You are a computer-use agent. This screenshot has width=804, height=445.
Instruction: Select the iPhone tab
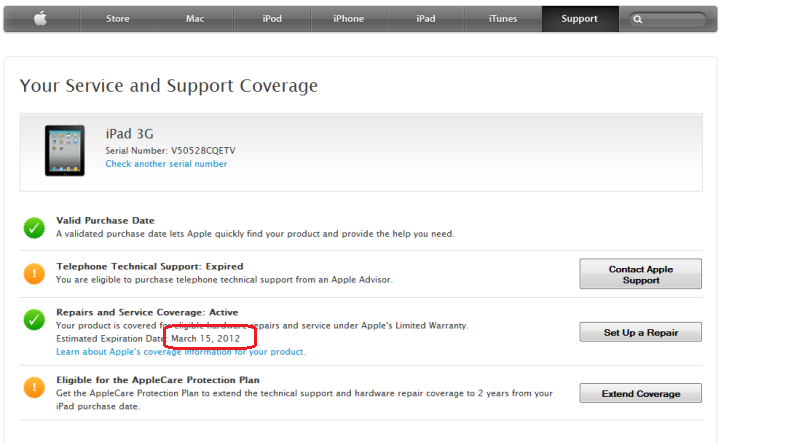349,19
